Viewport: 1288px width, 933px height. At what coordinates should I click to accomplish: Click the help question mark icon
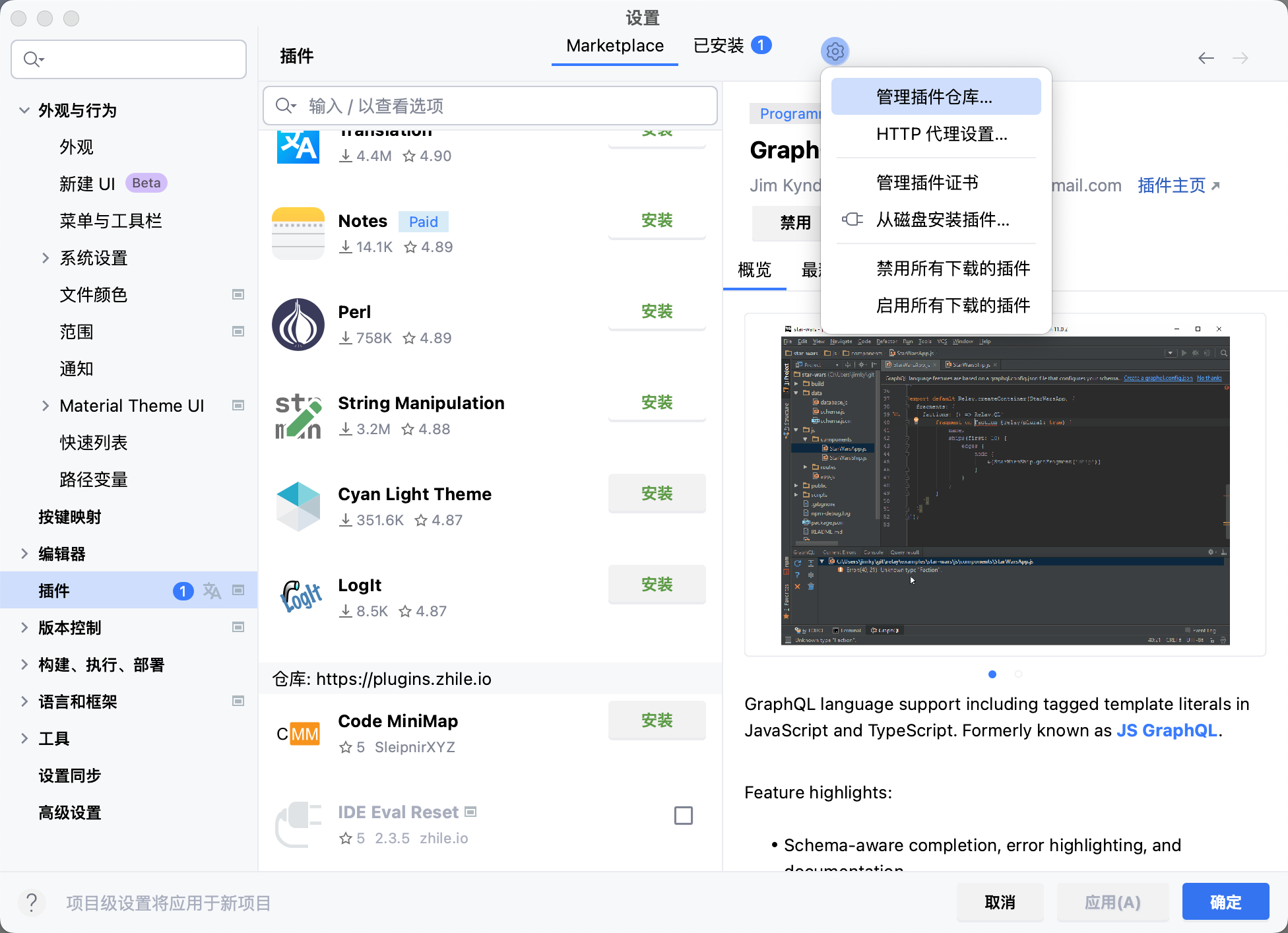click(x=32, y=902)
